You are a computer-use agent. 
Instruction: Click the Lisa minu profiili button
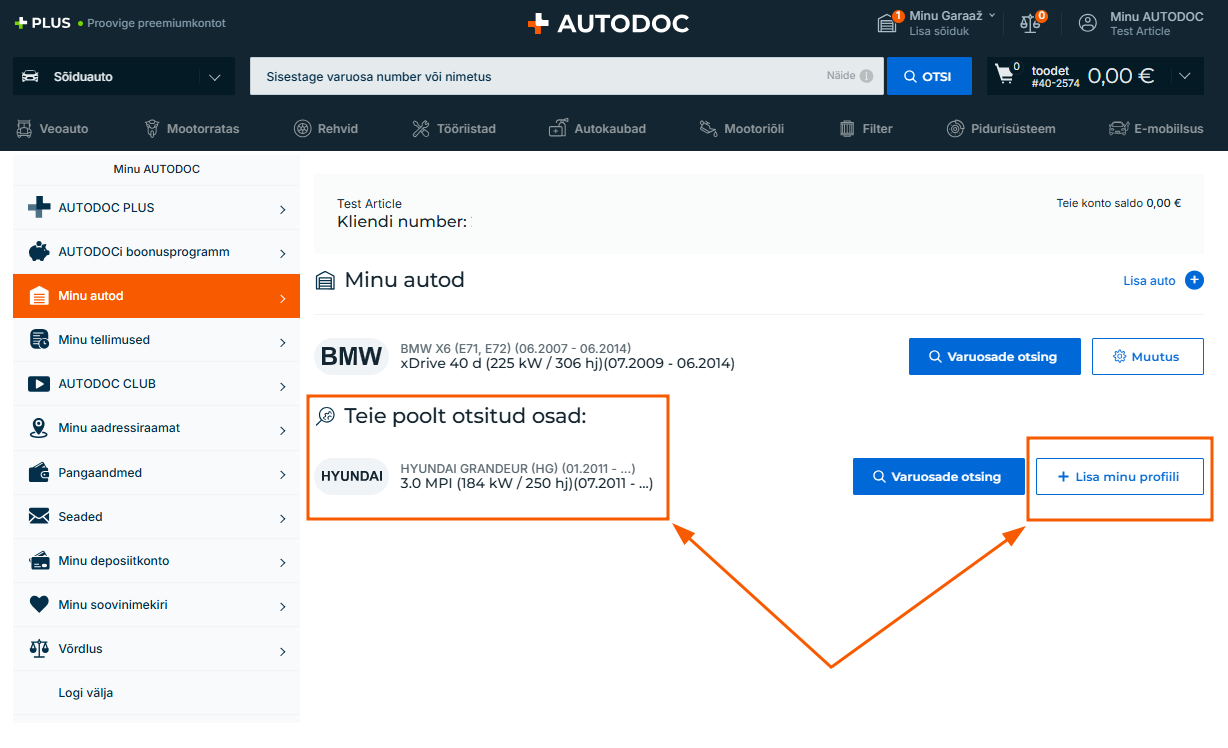[1118, 477]
